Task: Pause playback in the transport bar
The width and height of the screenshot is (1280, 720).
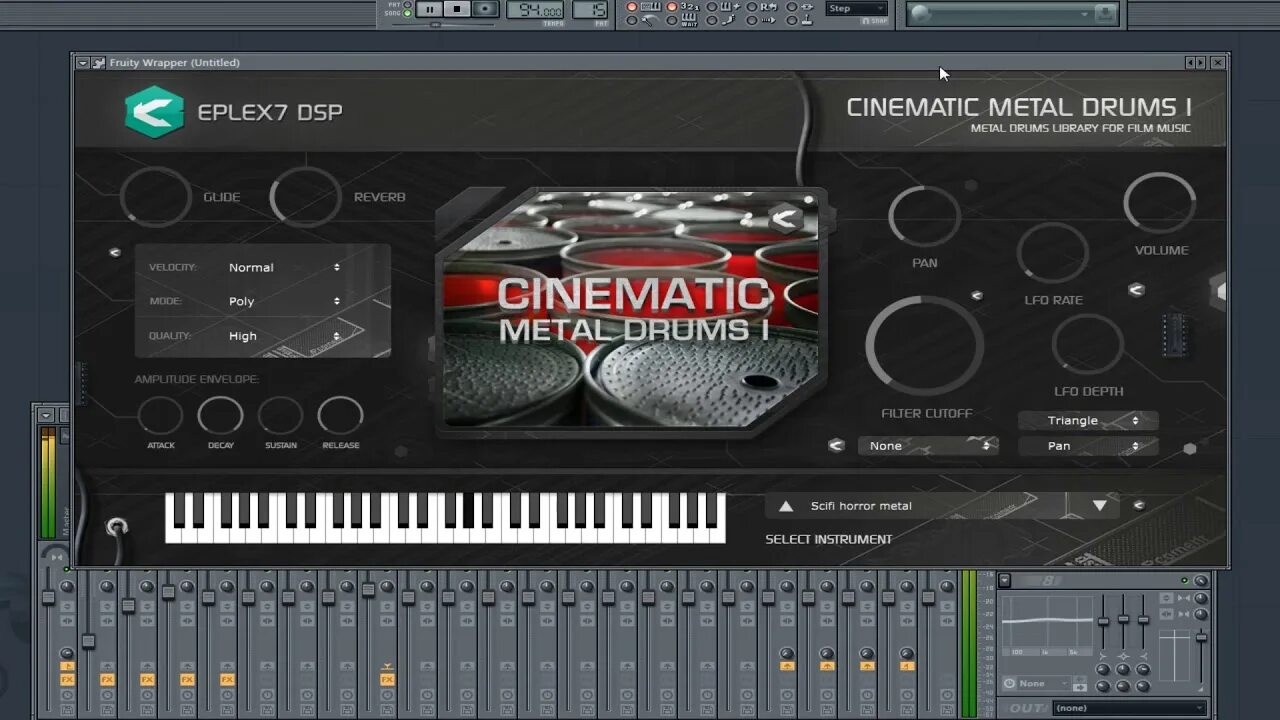Action: tap(430, 9)
